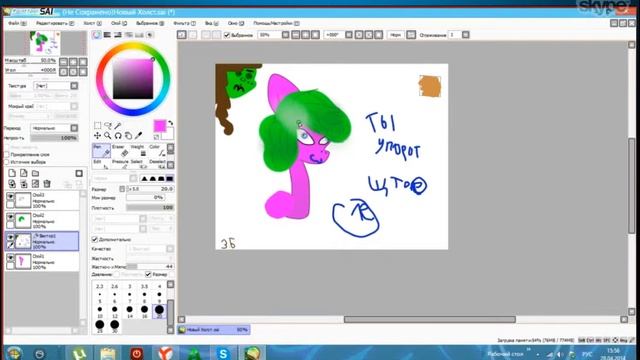Select the rectangular selection tool
The height and width of the screenshot is (360, 640).
(x=98, y=125)
